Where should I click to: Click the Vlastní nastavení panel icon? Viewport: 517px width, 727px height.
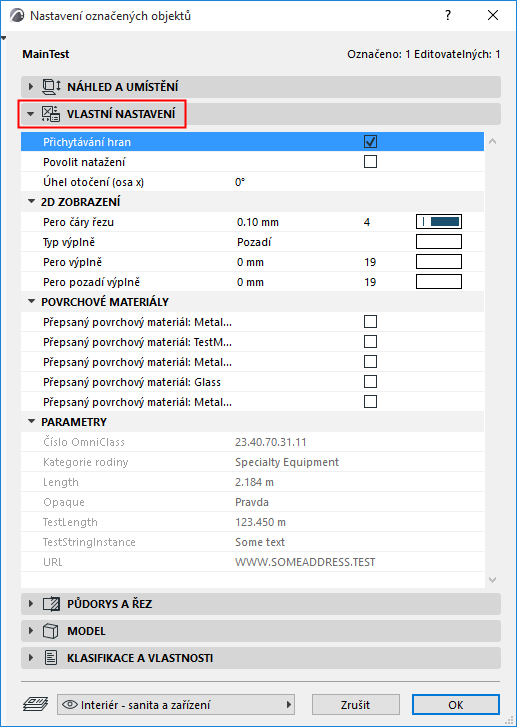coord(51,114)
